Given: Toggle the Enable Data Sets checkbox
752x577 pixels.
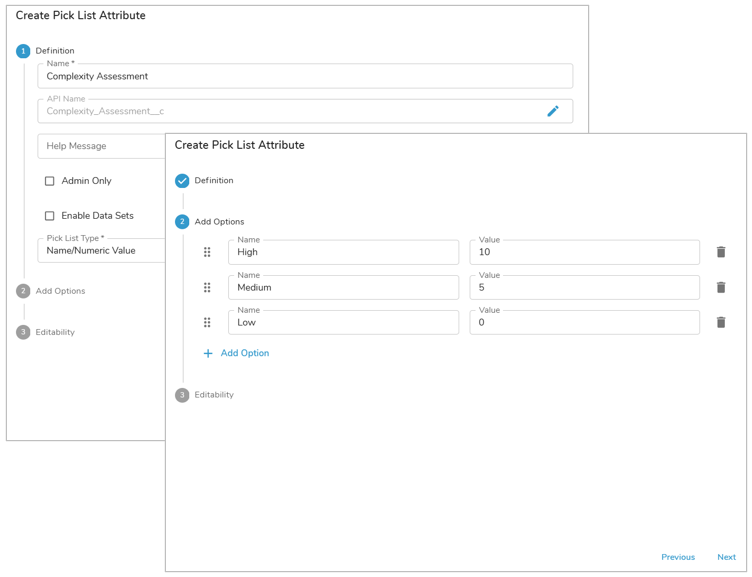Looking at the screenshot, I should 49,216.
